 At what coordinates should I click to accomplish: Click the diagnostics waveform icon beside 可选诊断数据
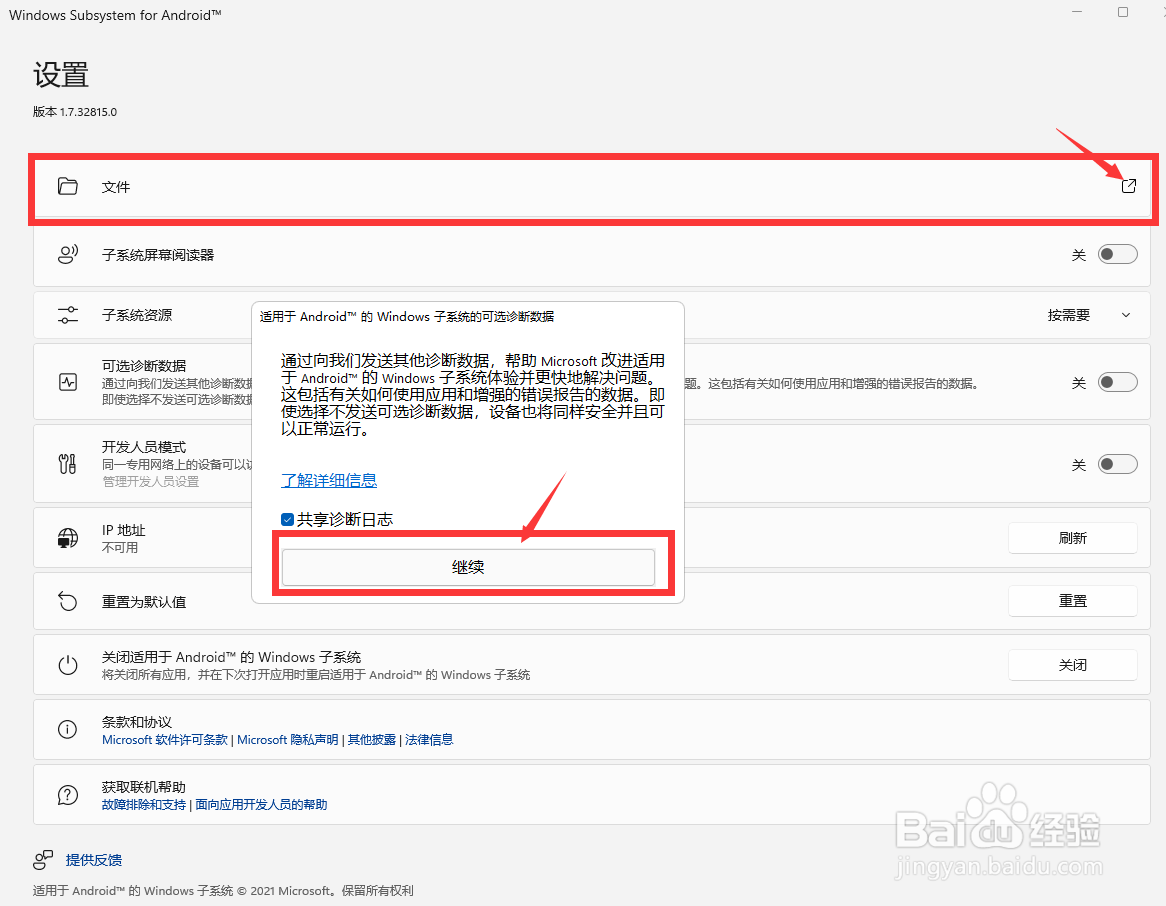[67, 381]
